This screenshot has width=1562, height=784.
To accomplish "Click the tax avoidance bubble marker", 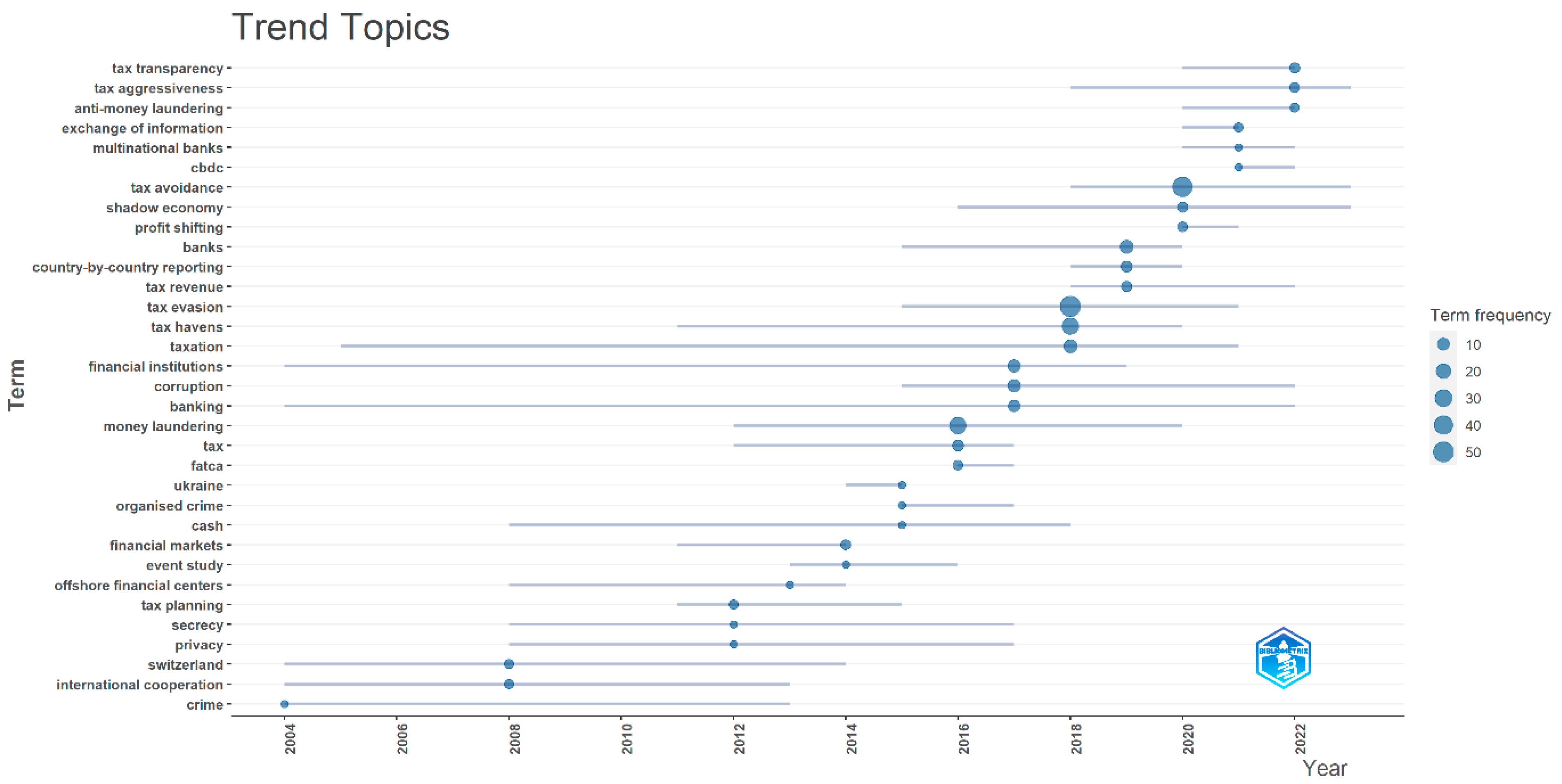I will point(1182,187).
